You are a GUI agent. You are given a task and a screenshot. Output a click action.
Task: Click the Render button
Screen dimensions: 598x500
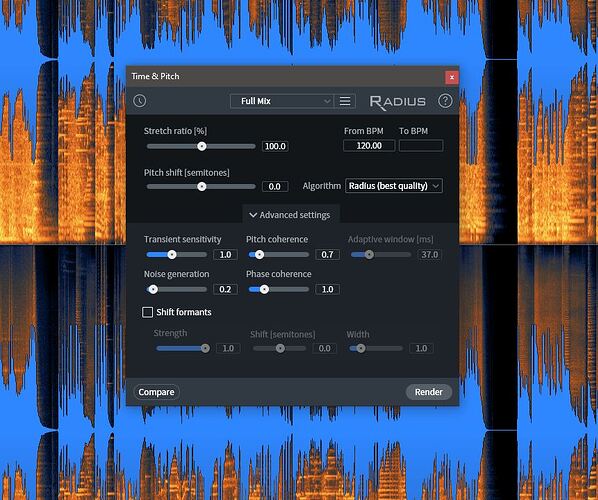pyautogui.click(x=428, y=392)
